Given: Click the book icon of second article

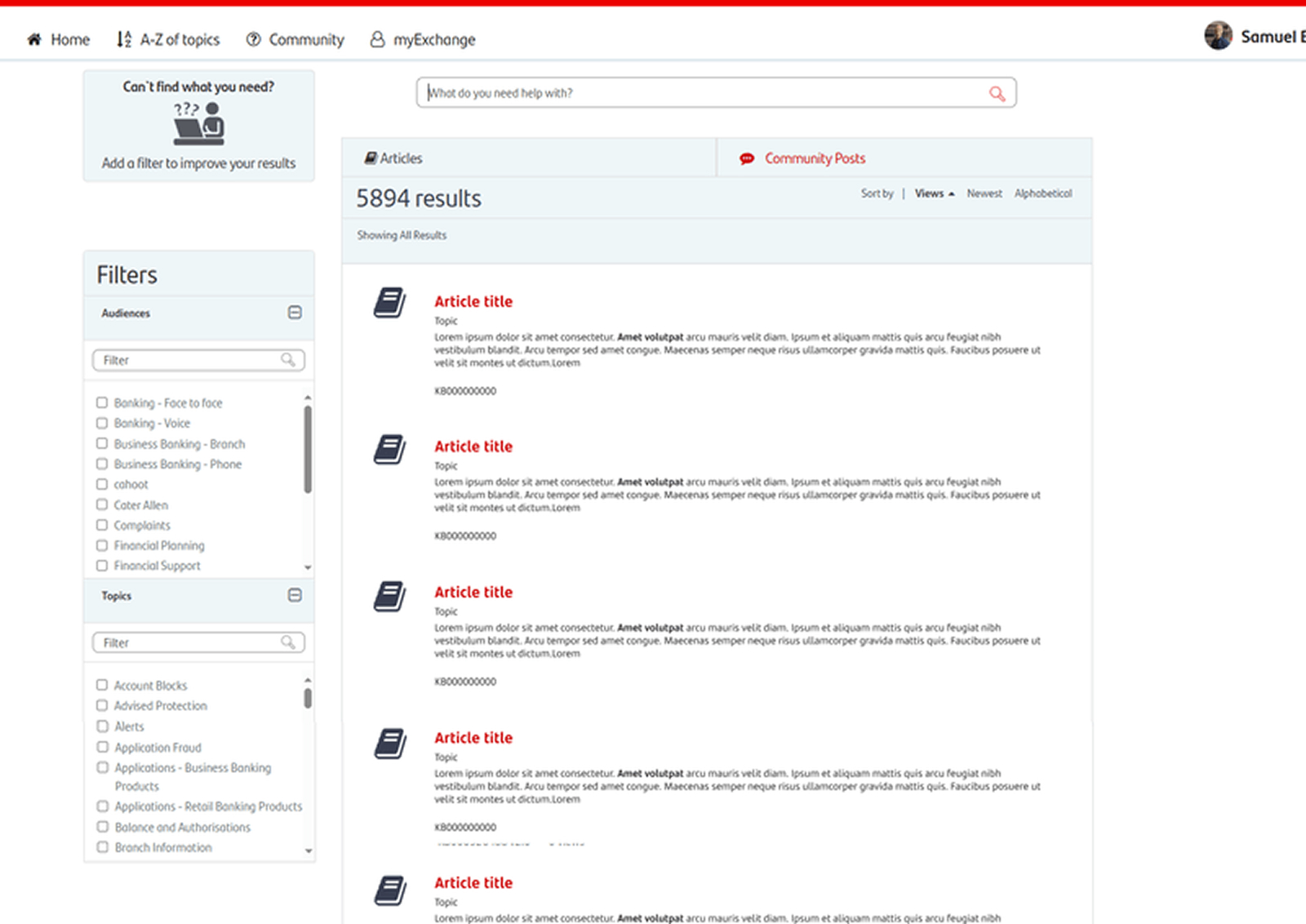Looking at the screenshot, I should (390, 449).
